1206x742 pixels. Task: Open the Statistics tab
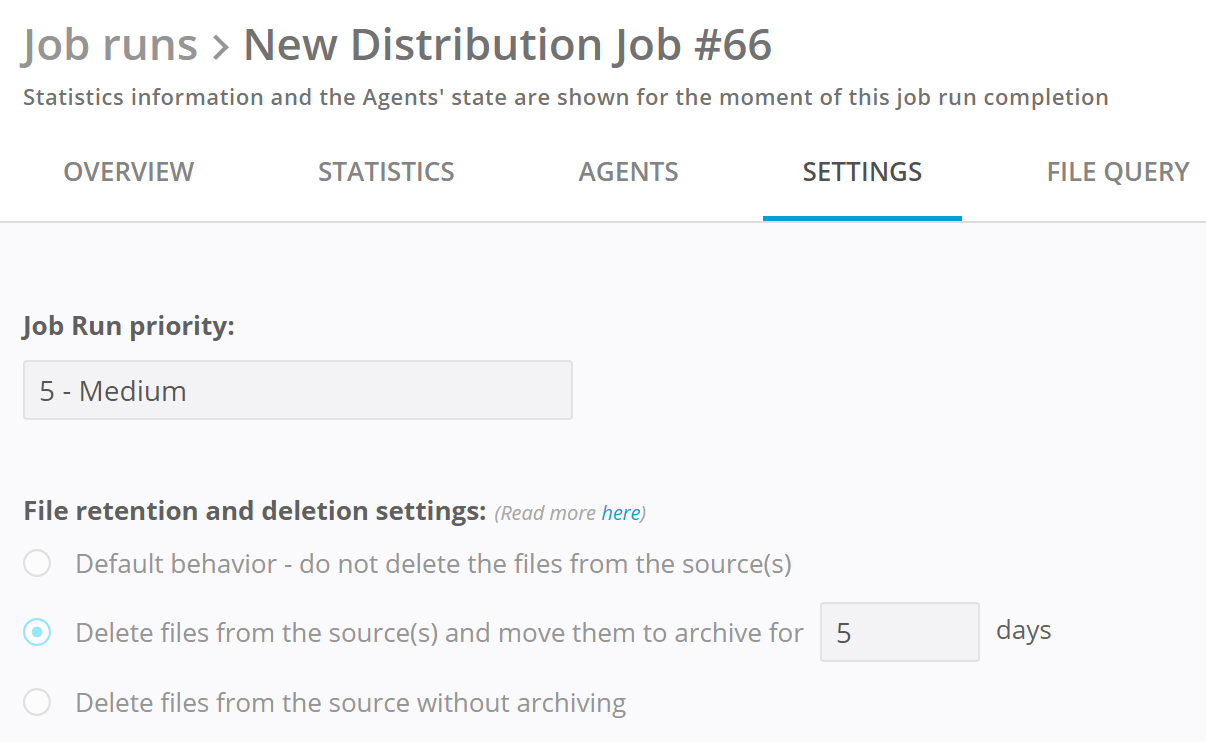pyautogui.click(x=386, y=172)
